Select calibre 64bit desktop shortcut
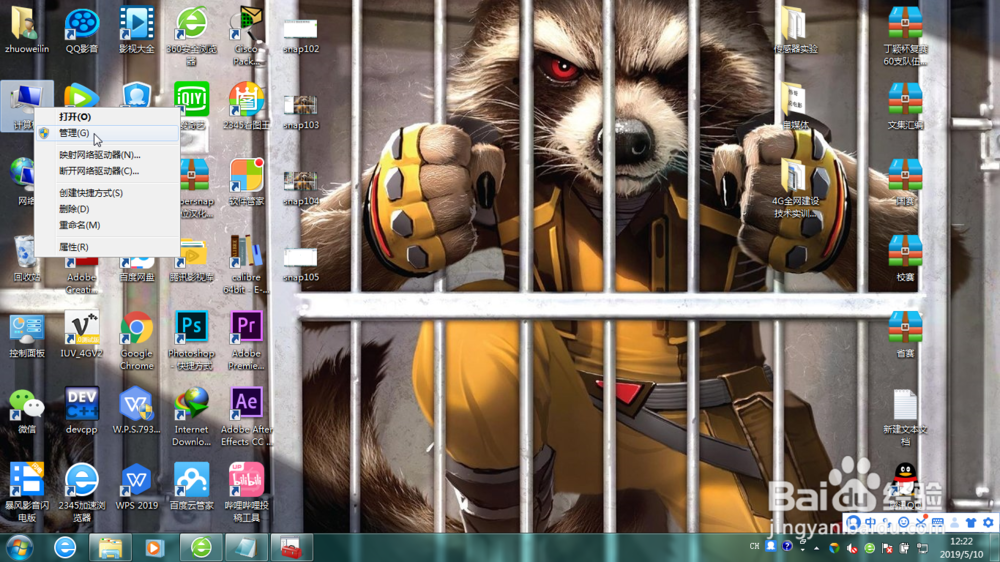The width and height of the screenshot is (1000, 562). tap(246, 264)
